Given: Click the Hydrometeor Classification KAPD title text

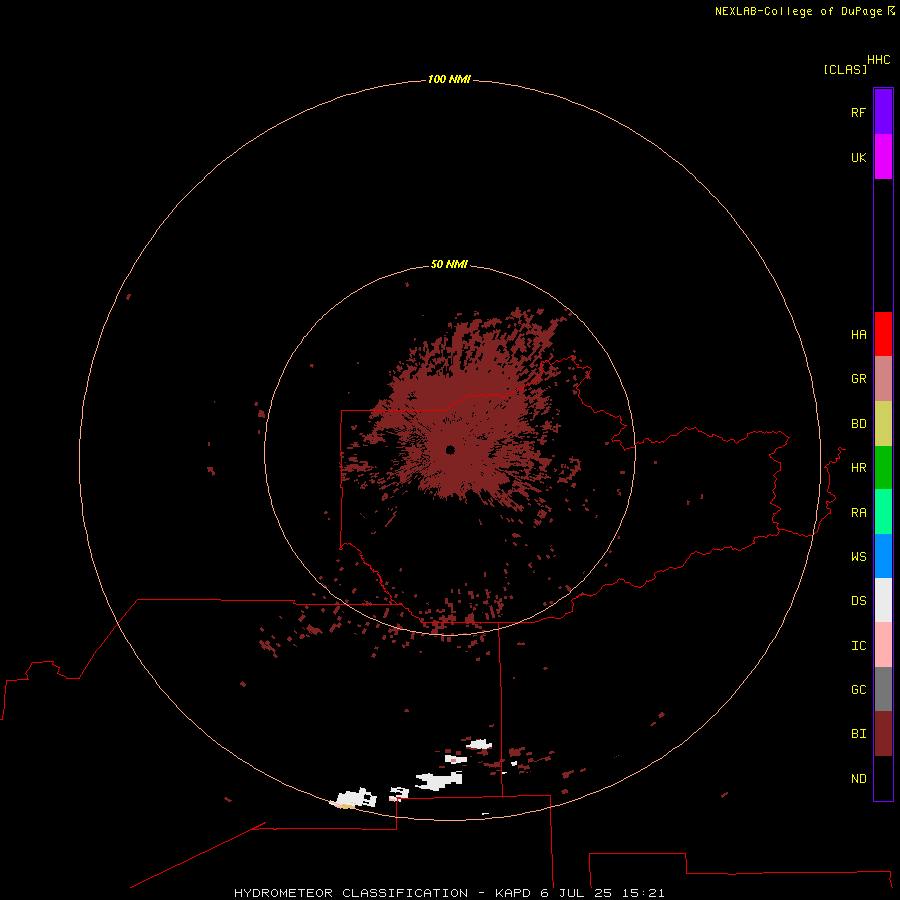Looking at the screenshot, I should (x=449, y=893).
